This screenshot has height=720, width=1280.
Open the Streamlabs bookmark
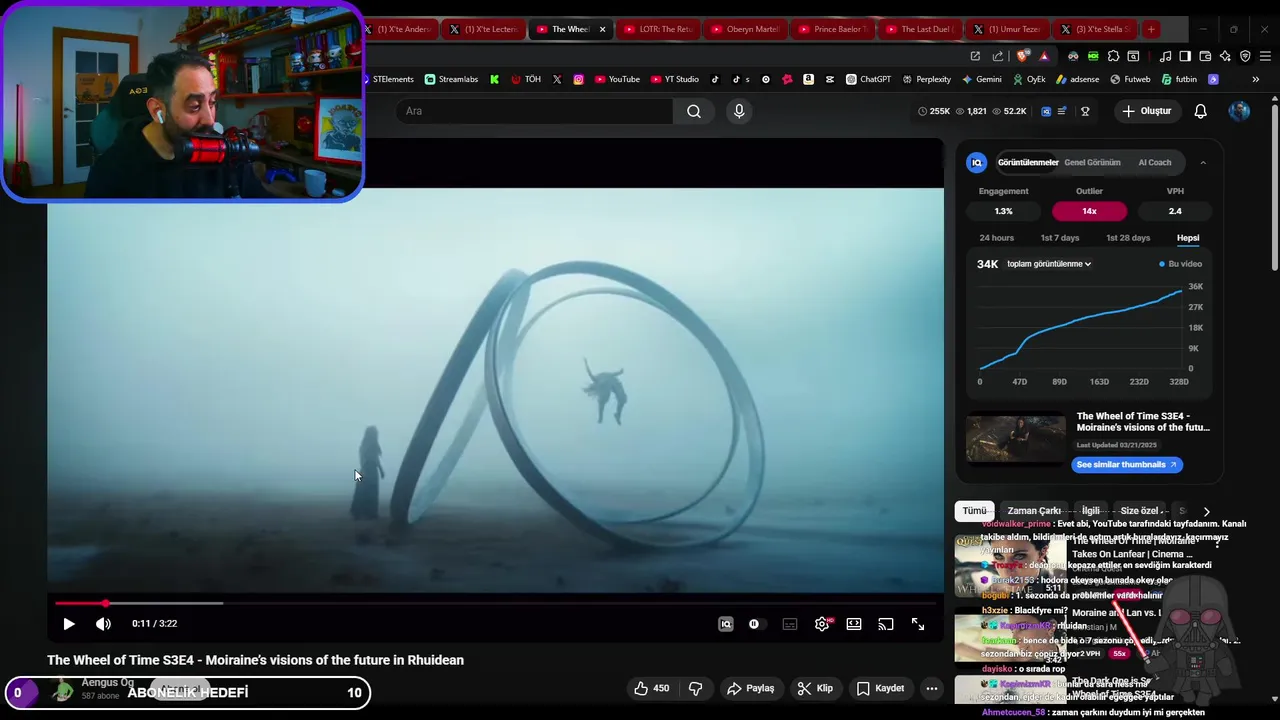452,79
